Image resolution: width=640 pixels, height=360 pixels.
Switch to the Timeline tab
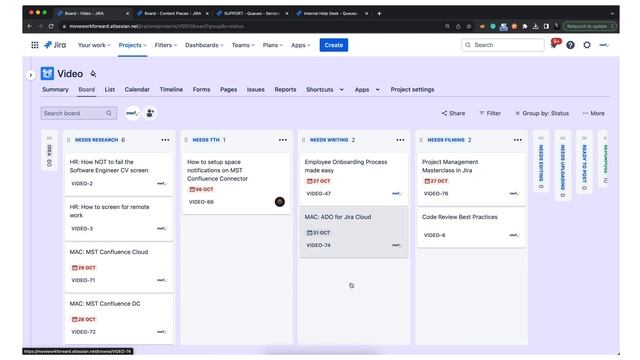(171, 89)
